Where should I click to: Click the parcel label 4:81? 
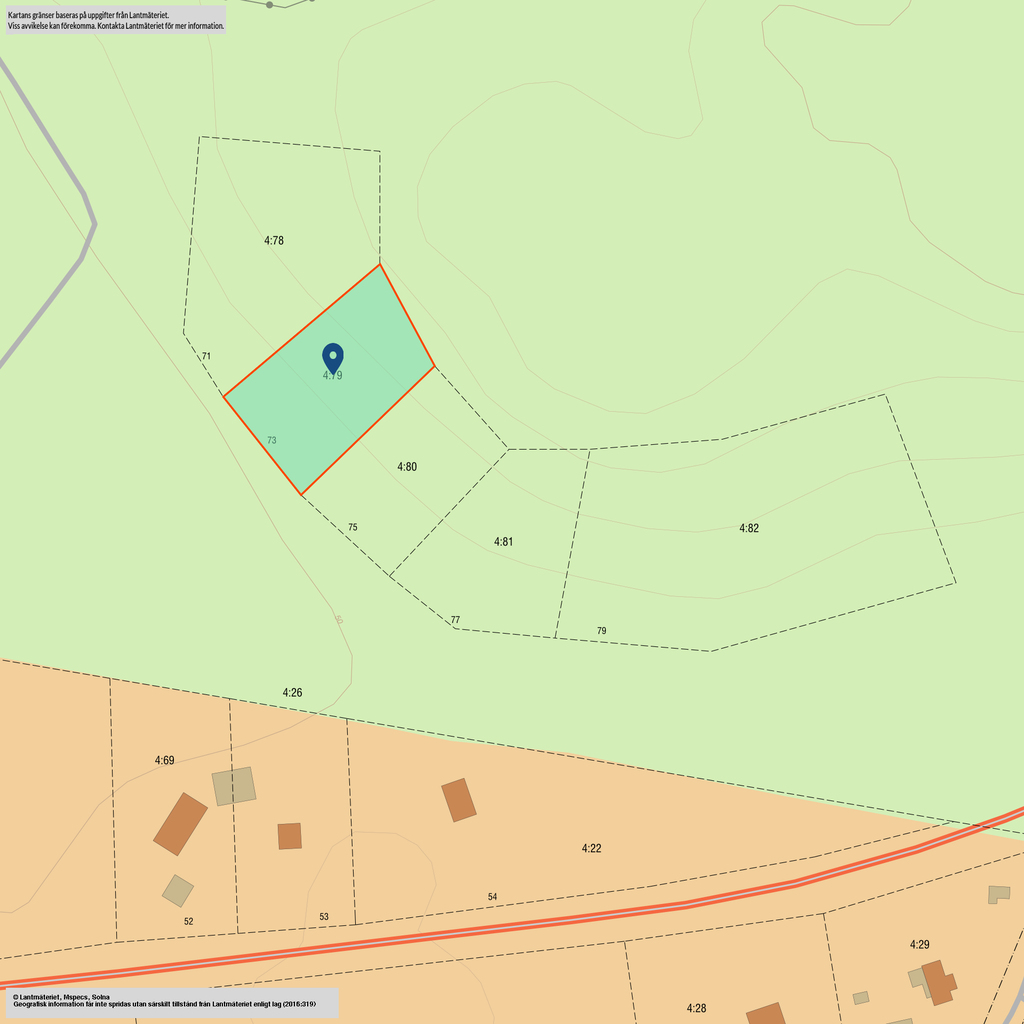pos(504,542)
